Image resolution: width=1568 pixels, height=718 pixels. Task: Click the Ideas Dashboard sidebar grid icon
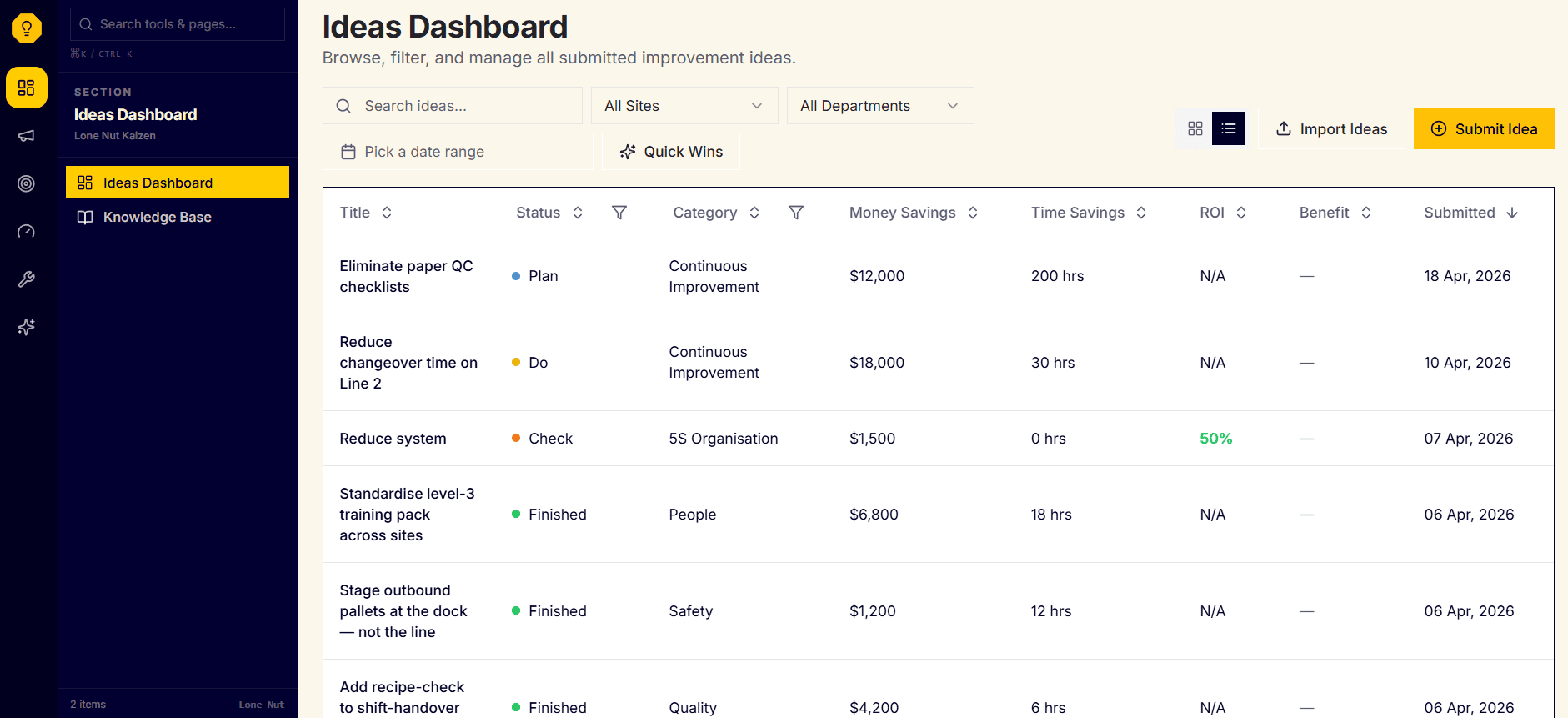pyautogui.click(x=85, y=183)
